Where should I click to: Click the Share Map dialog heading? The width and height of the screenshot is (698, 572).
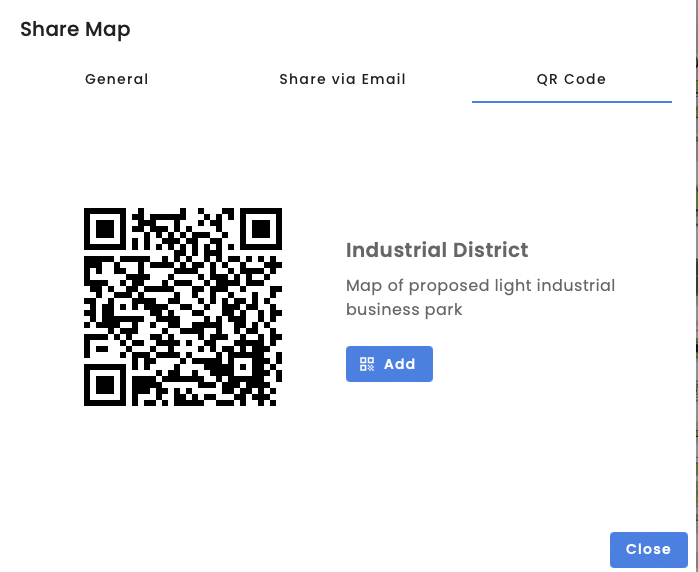coord(76,30)
